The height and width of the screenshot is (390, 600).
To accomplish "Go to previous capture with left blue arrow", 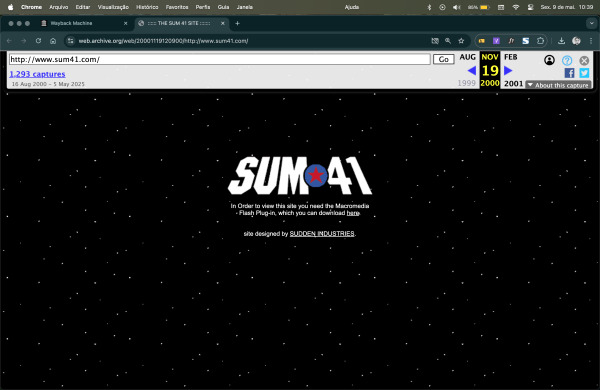I will (x=472, y=70).
